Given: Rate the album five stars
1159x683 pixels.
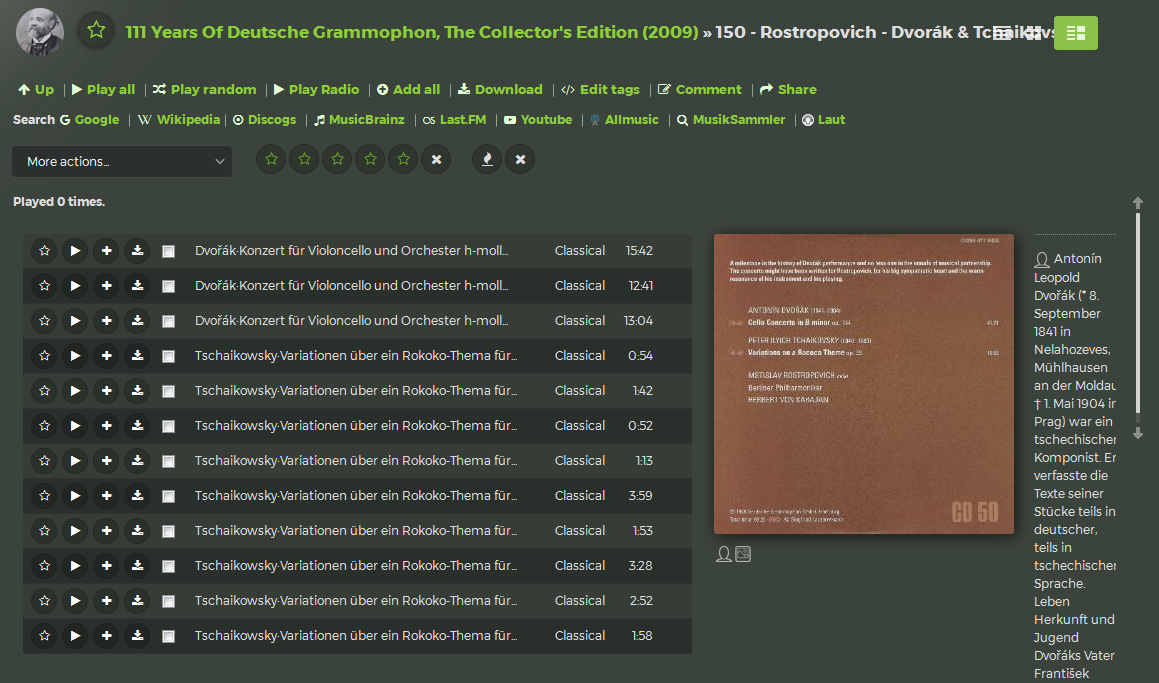Looking at the screenshot, I should coord(403,159).
